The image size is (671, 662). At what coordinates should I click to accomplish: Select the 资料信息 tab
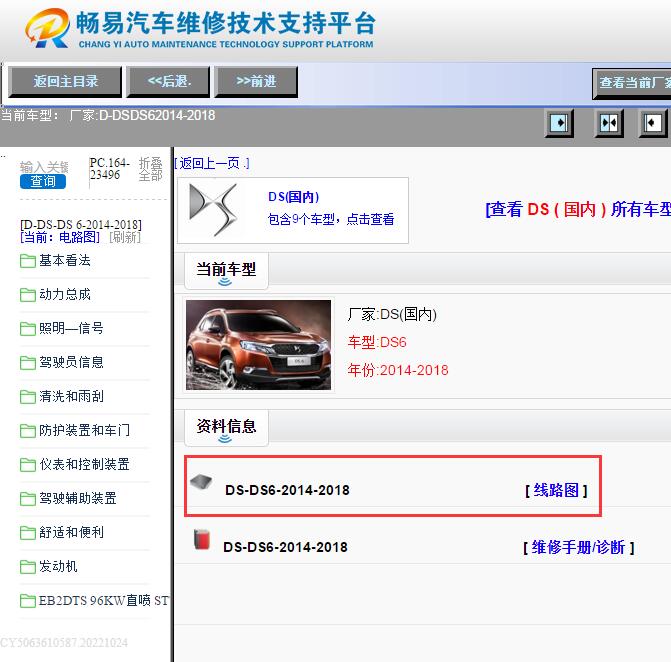226,427
